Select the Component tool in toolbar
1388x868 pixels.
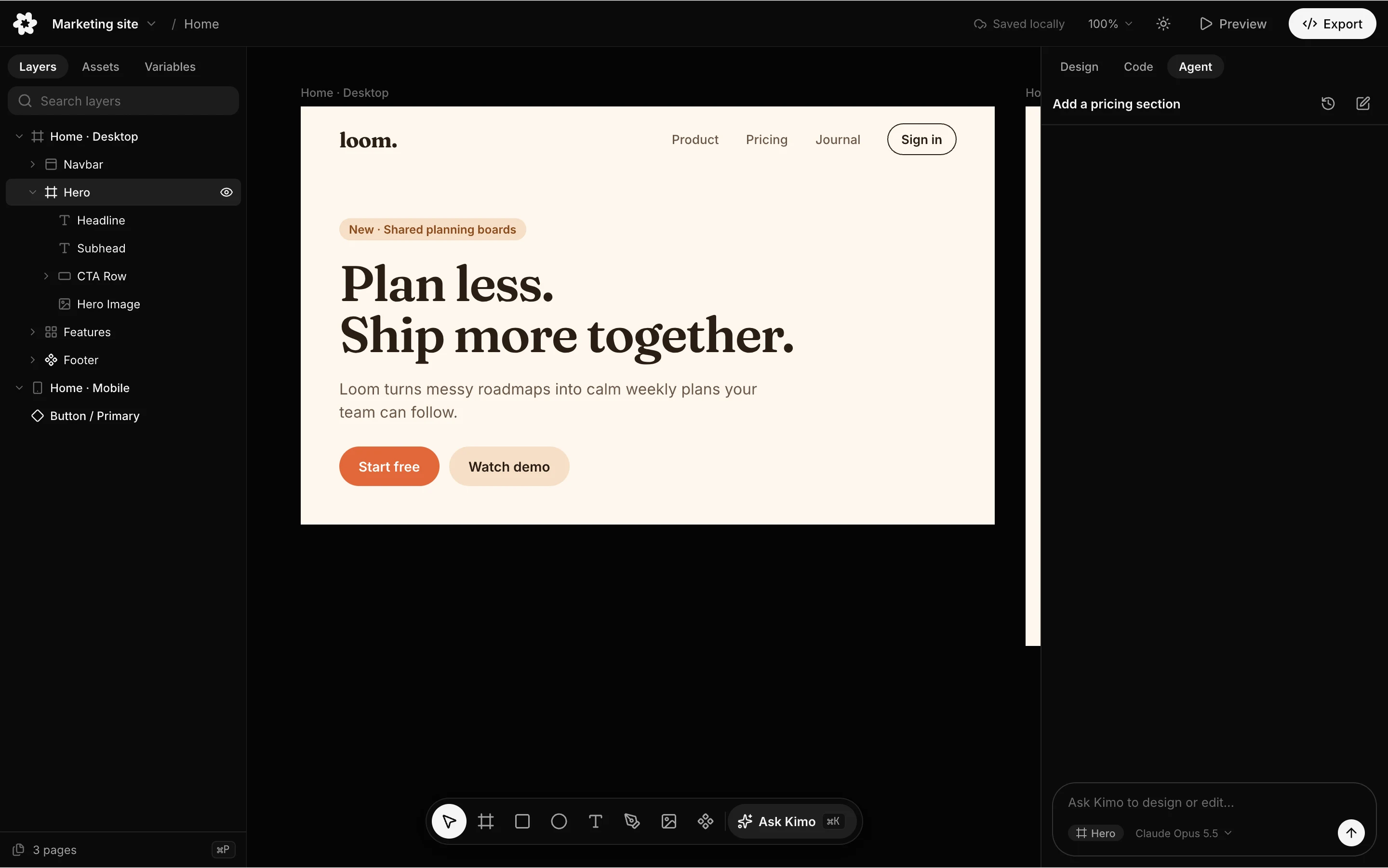[705, 821]
